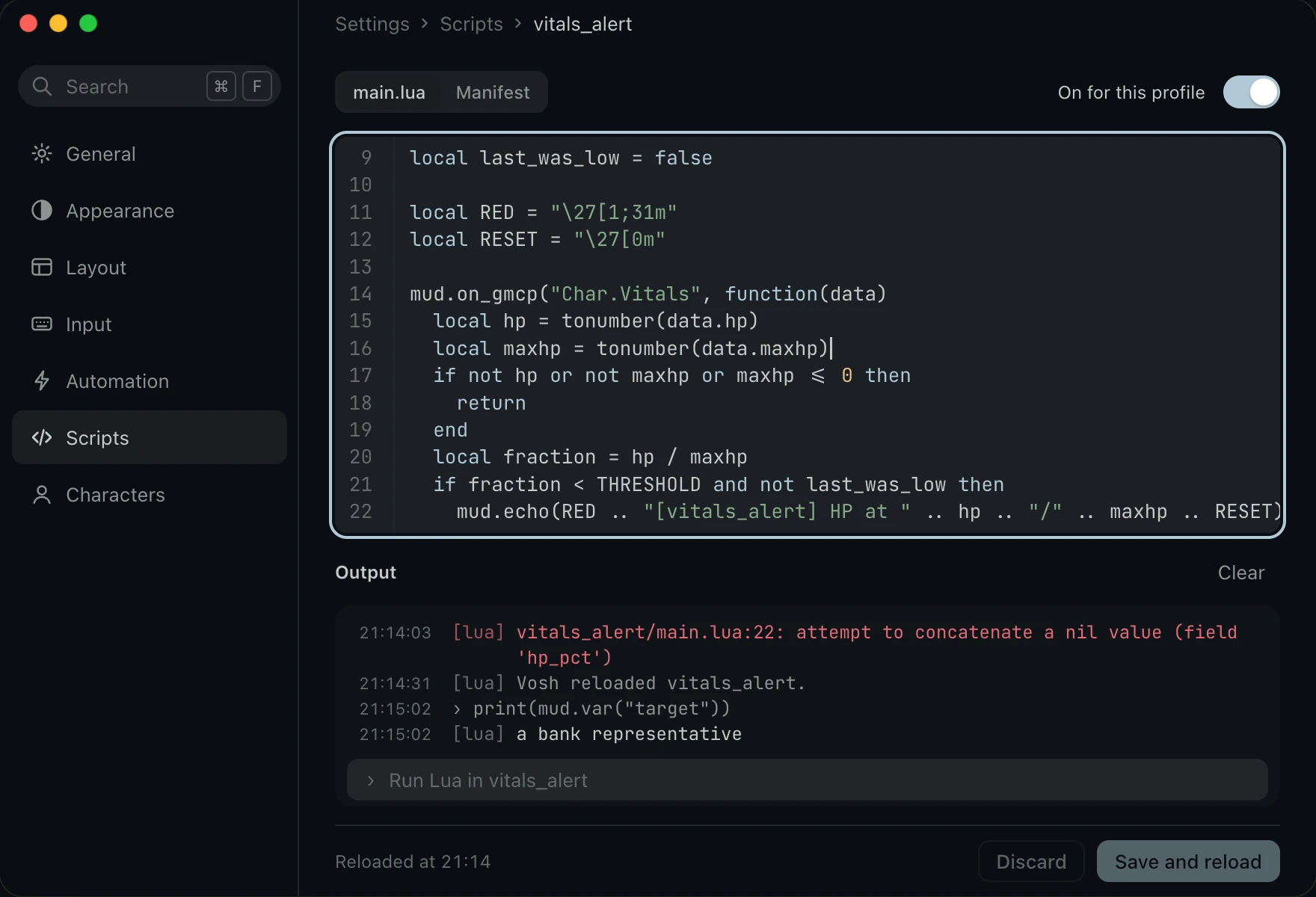Clear the Output log
This screenshot has height=897, width=1316.
coord(1241,573)
